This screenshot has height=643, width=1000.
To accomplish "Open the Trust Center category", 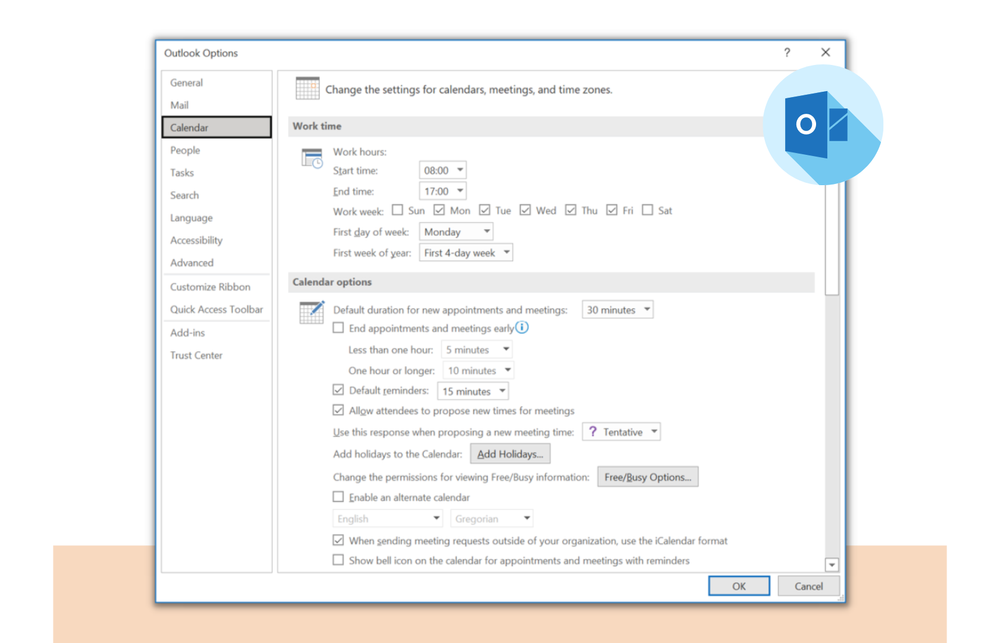I will point(216,355).
